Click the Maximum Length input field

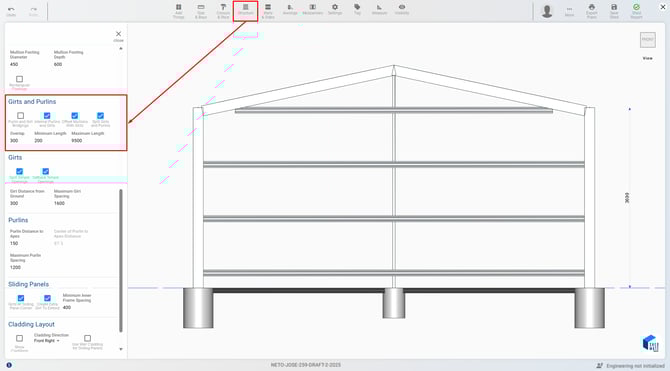click(x=88, y=140)
